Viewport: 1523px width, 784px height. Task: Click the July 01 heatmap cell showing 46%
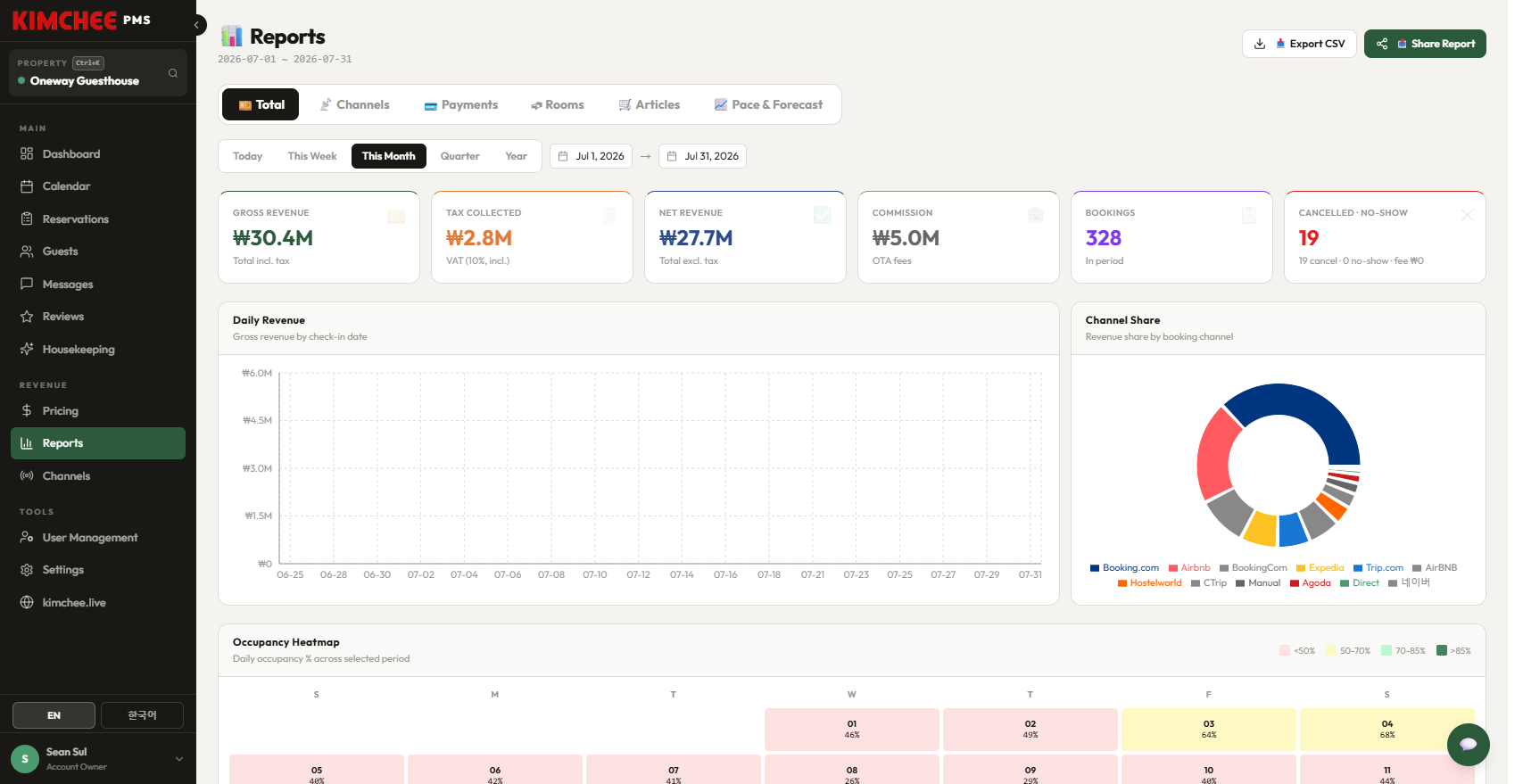[852, 730]
